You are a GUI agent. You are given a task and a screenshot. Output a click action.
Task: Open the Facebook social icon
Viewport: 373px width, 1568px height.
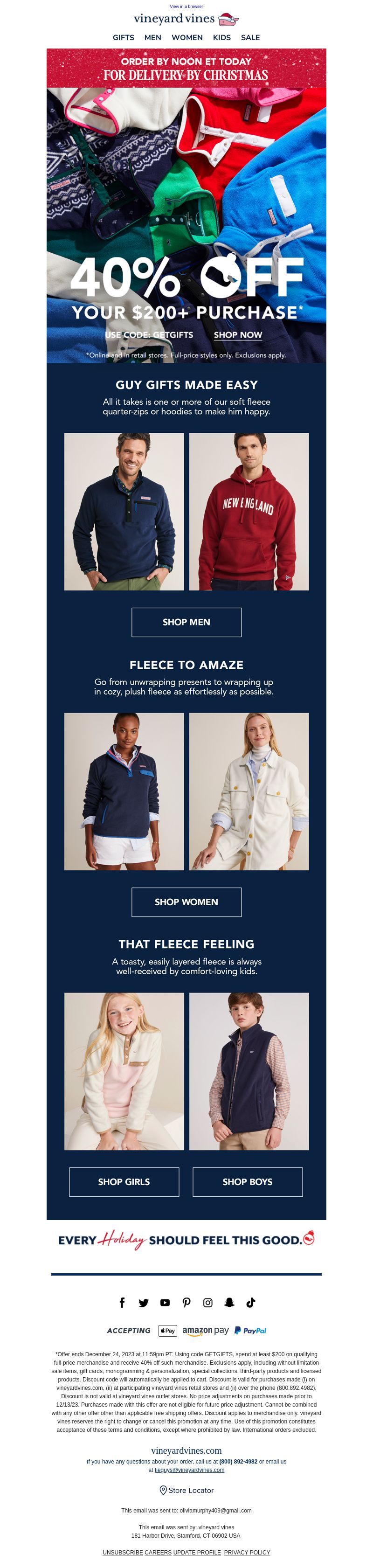coord(122,1302)
